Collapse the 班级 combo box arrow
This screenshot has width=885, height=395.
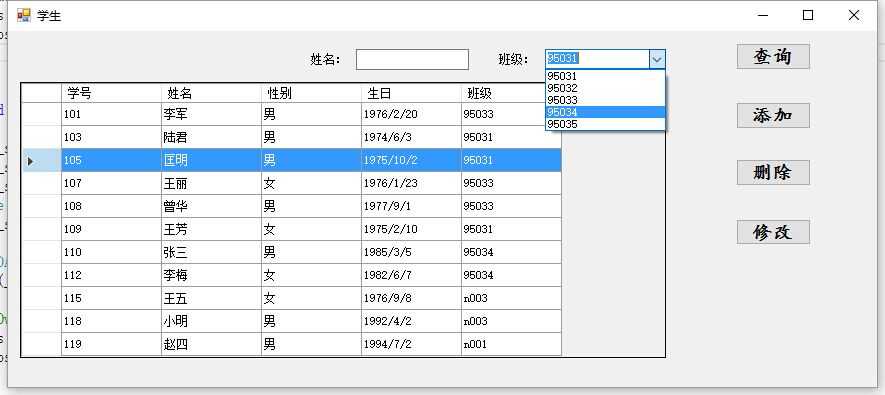coord(657,59)
